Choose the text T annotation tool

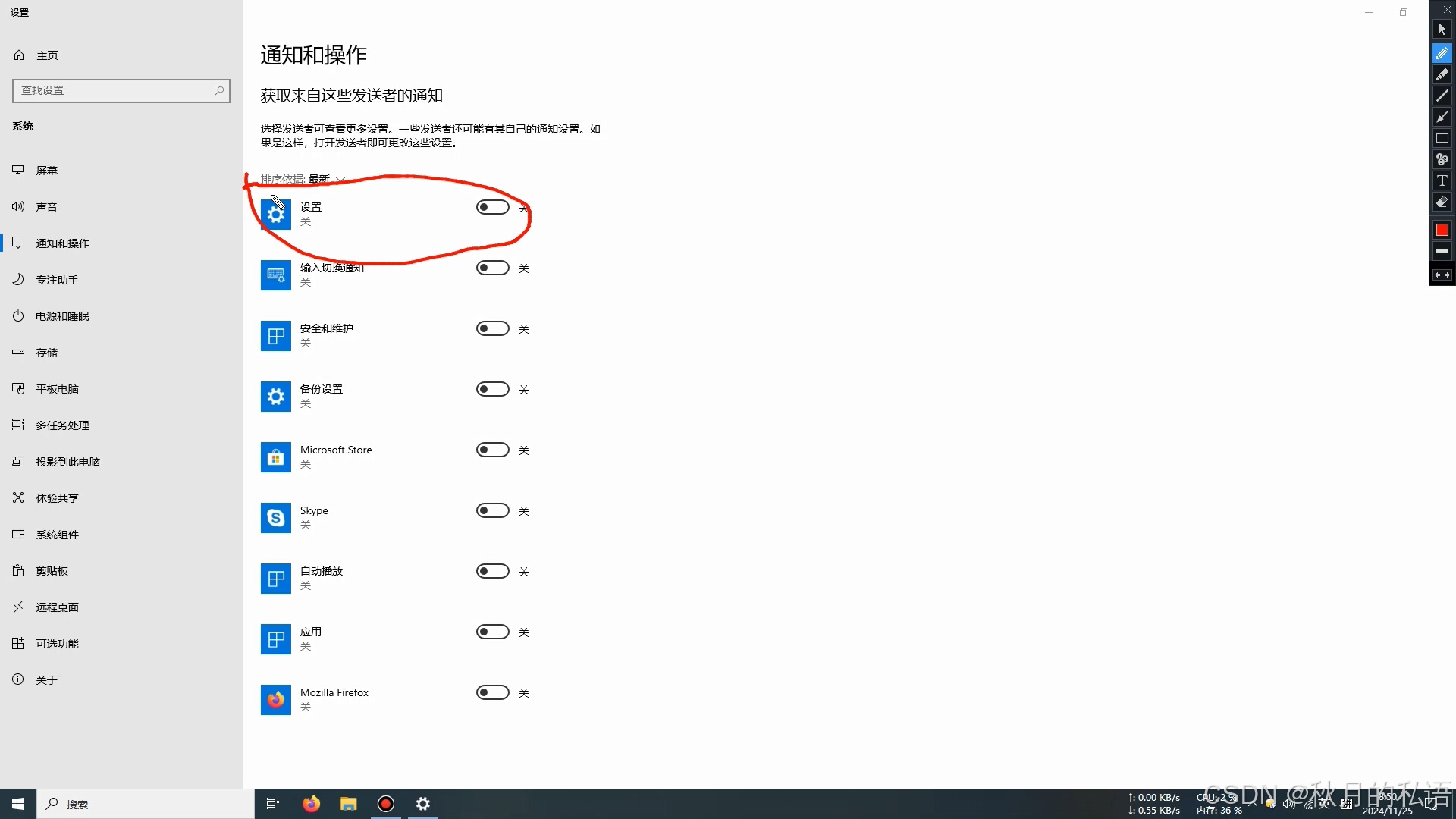1442,181
